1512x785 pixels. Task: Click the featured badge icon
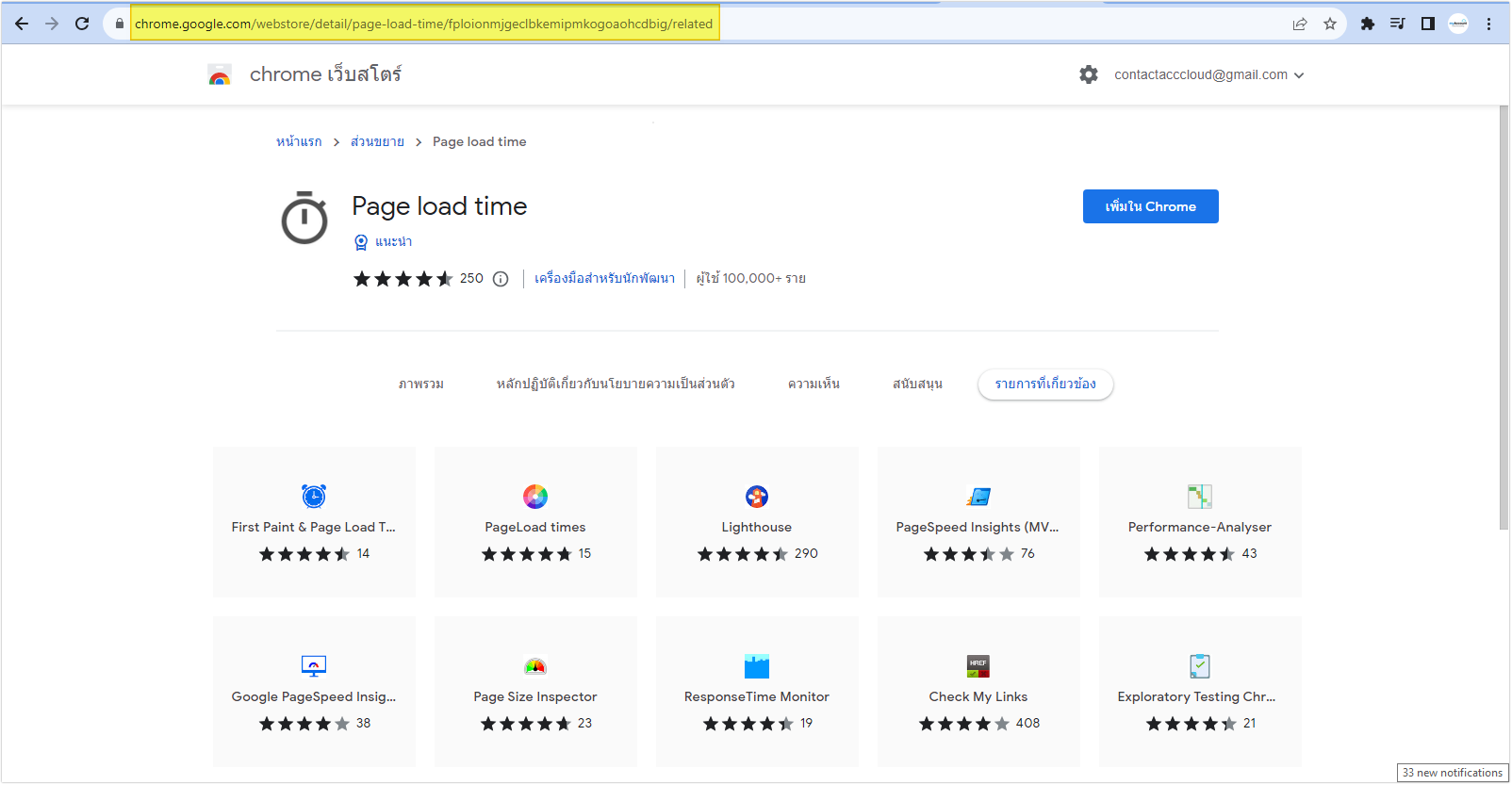361,242
